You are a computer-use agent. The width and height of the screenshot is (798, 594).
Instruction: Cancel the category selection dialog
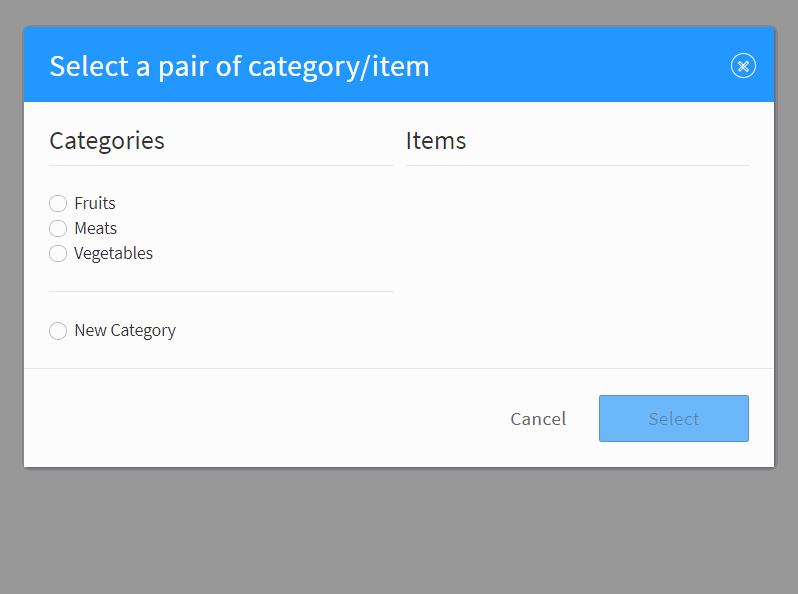538,419
